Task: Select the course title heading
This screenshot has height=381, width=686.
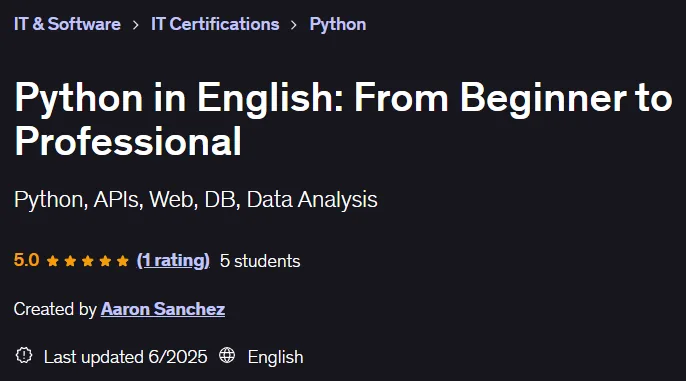Action: pyautogui.click(x=343, y=119)
